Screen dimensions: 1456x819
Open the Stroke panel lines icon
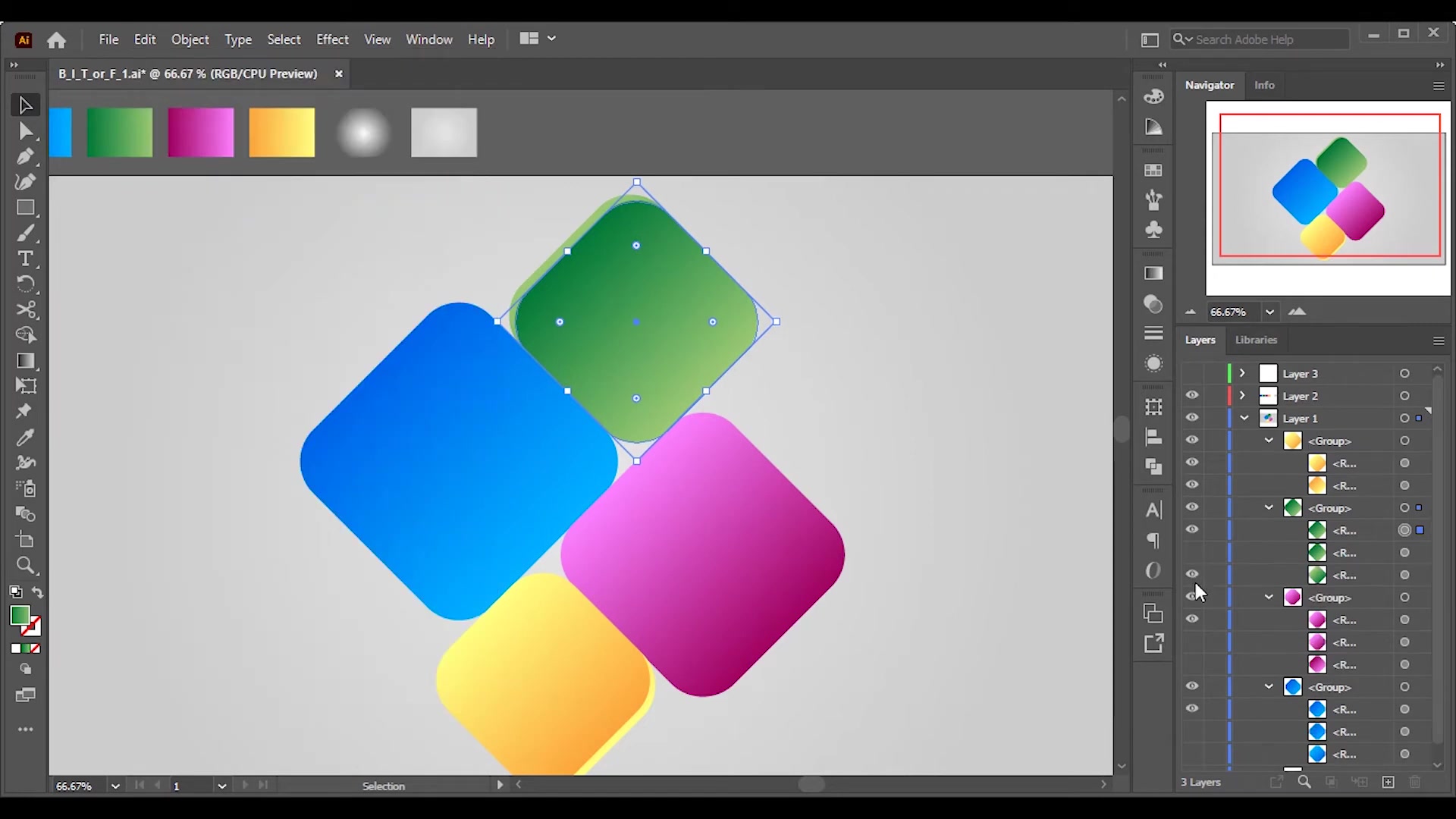[x=1153, y=333]
